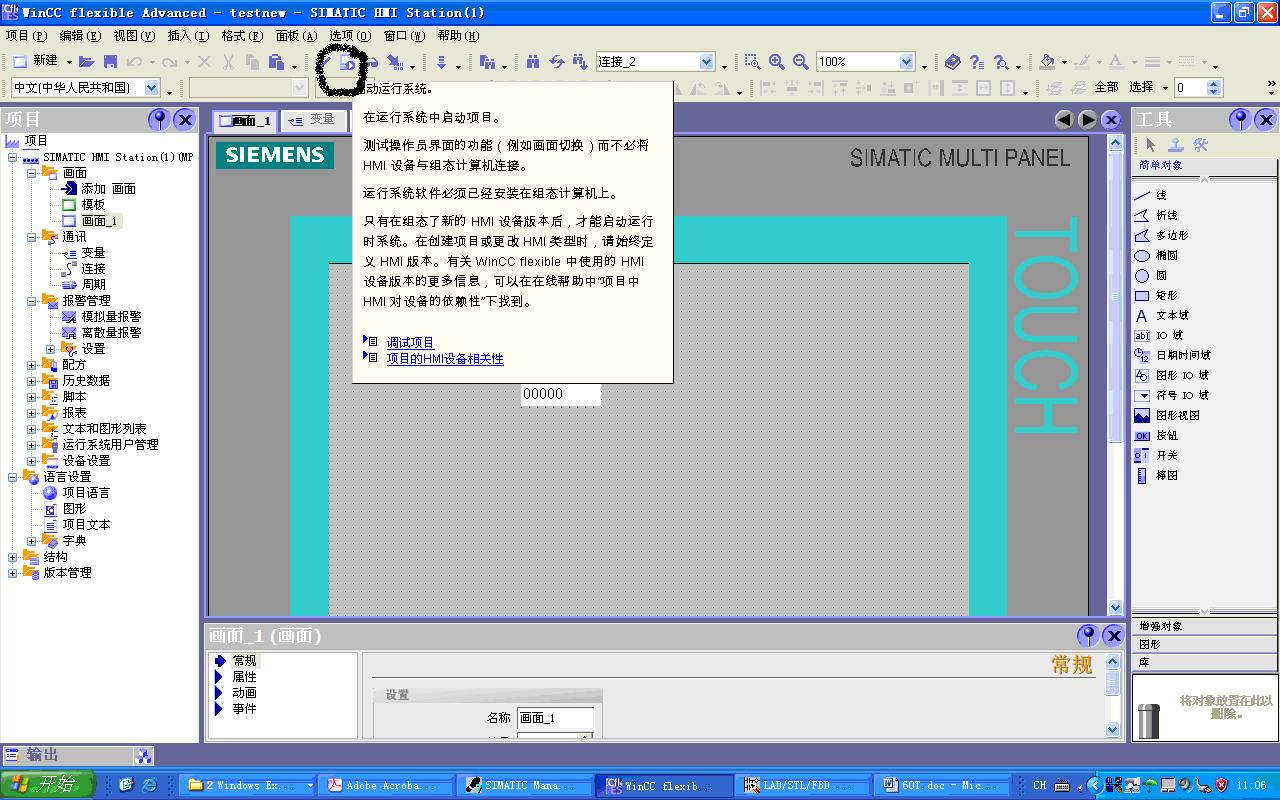Image resolution: width=1280 pixels, height=800 pixels.
Task: Select the 按钮 button tool
Action: (1156, 435)
